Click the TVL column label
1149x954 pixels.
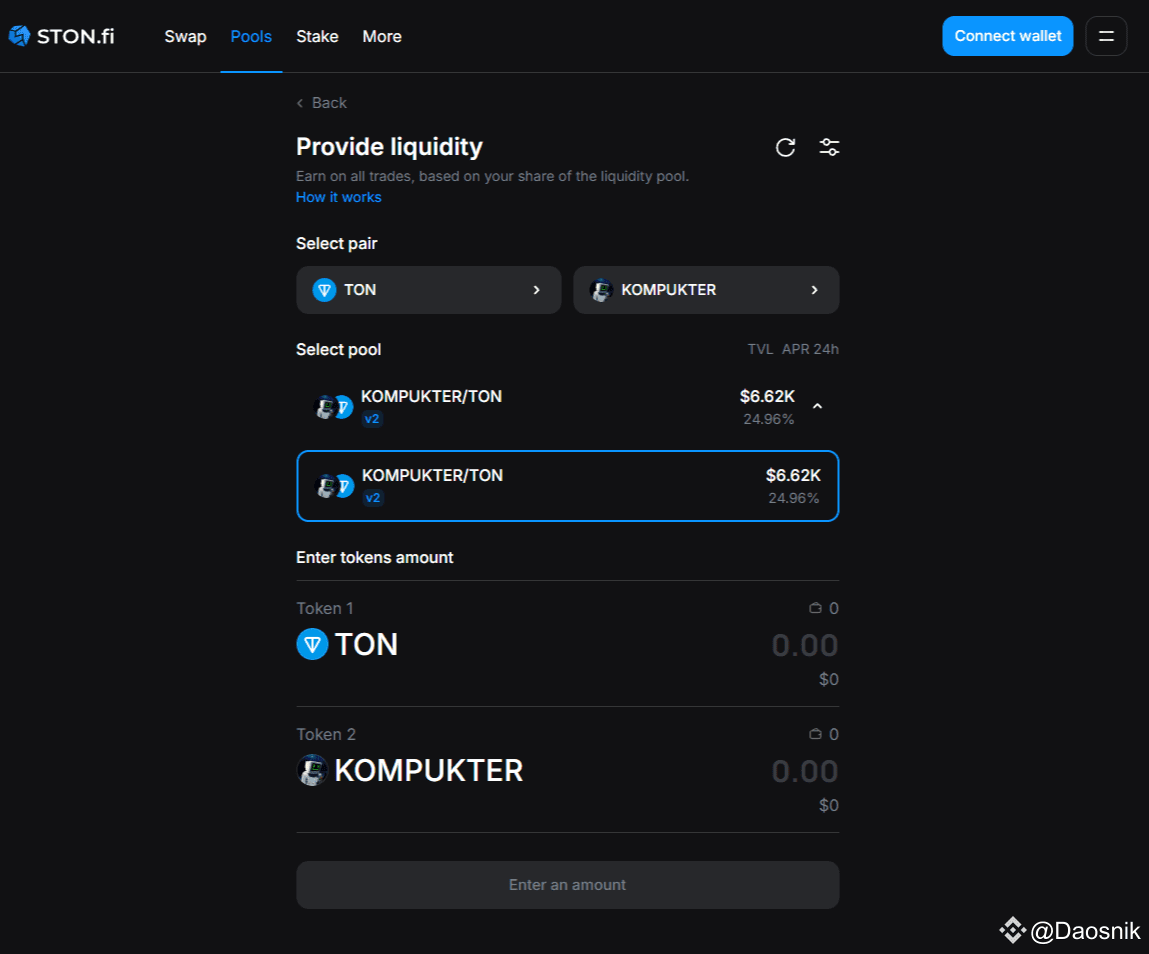(x=761, y=350)
